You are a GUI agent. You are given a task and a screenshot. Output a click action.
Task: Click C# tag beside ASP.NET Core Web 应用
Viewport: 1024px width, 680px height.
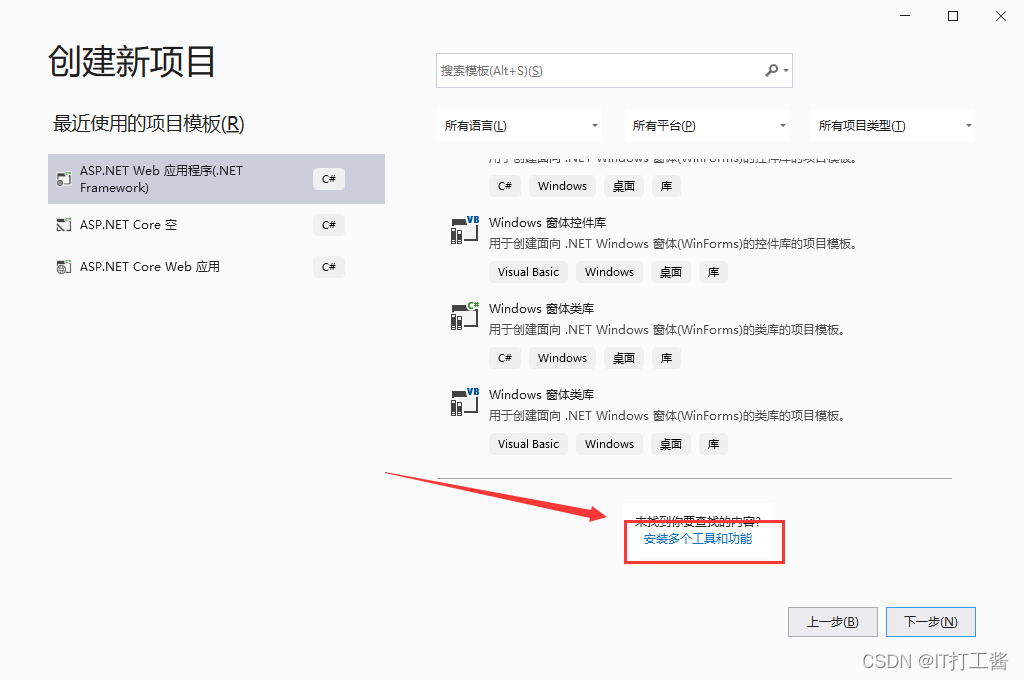pos(328,267)
